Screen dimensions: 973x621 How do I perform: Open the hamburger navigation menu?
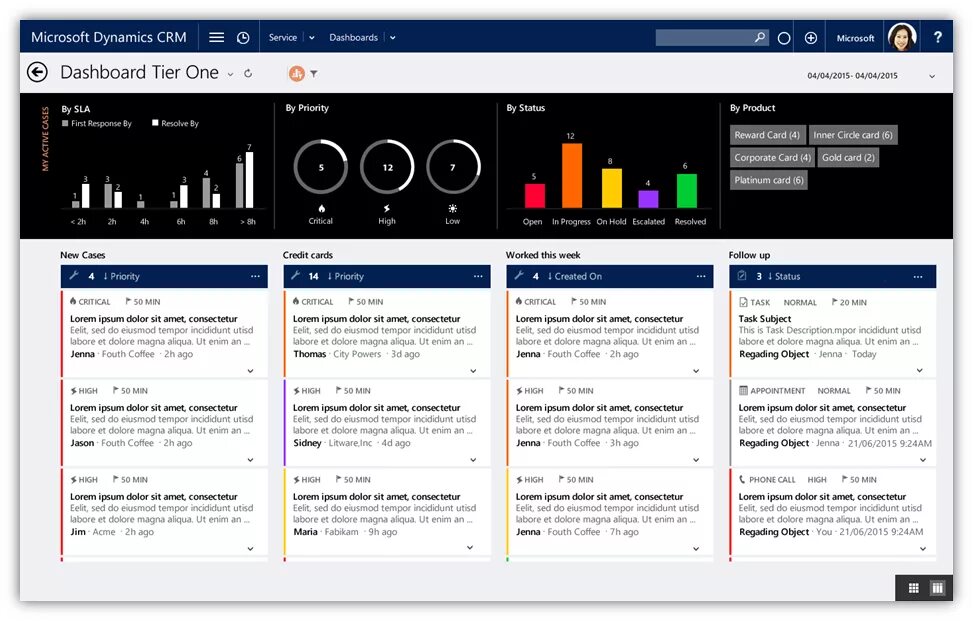[217, 37]
